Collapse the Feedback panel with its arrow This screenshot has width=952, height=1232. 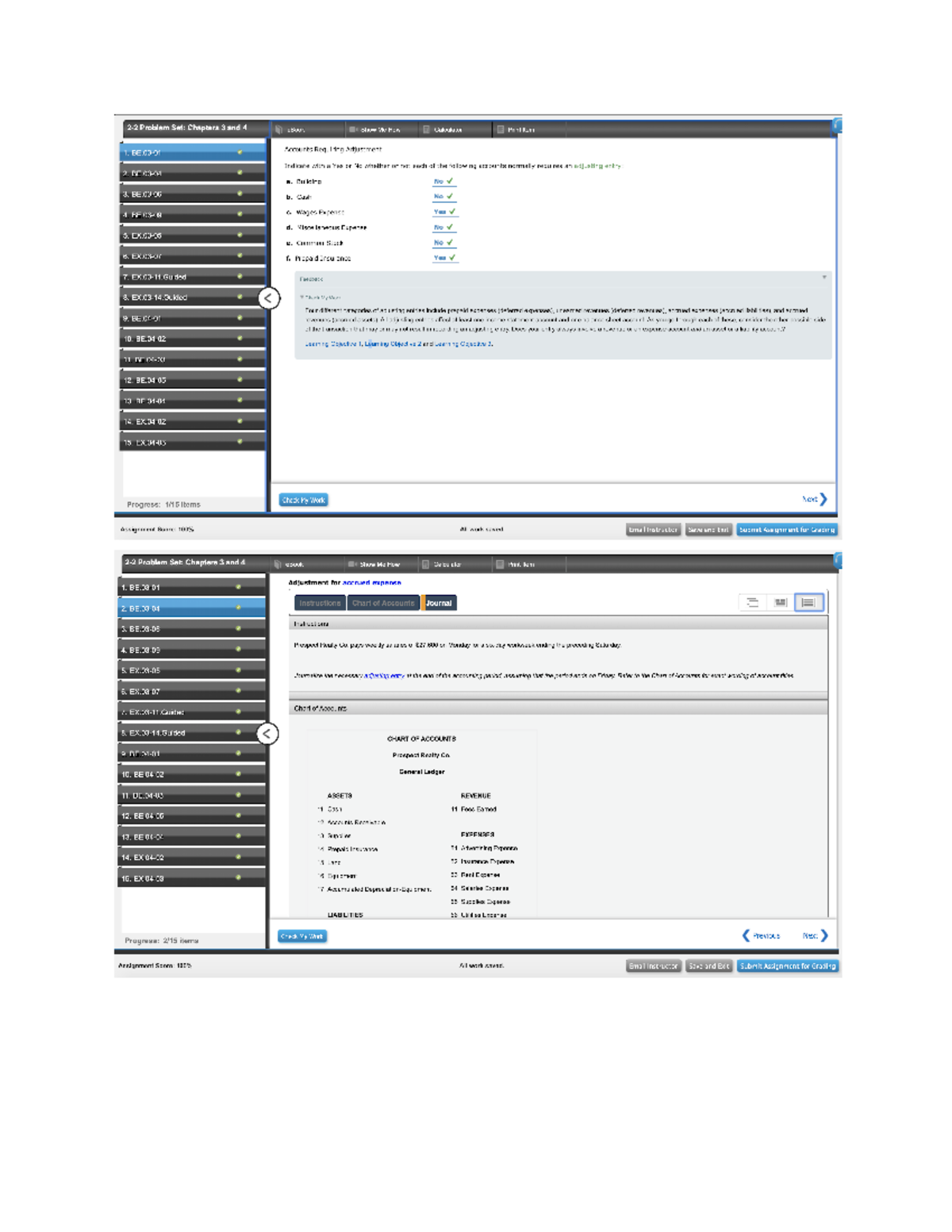(x=824, y=278)
